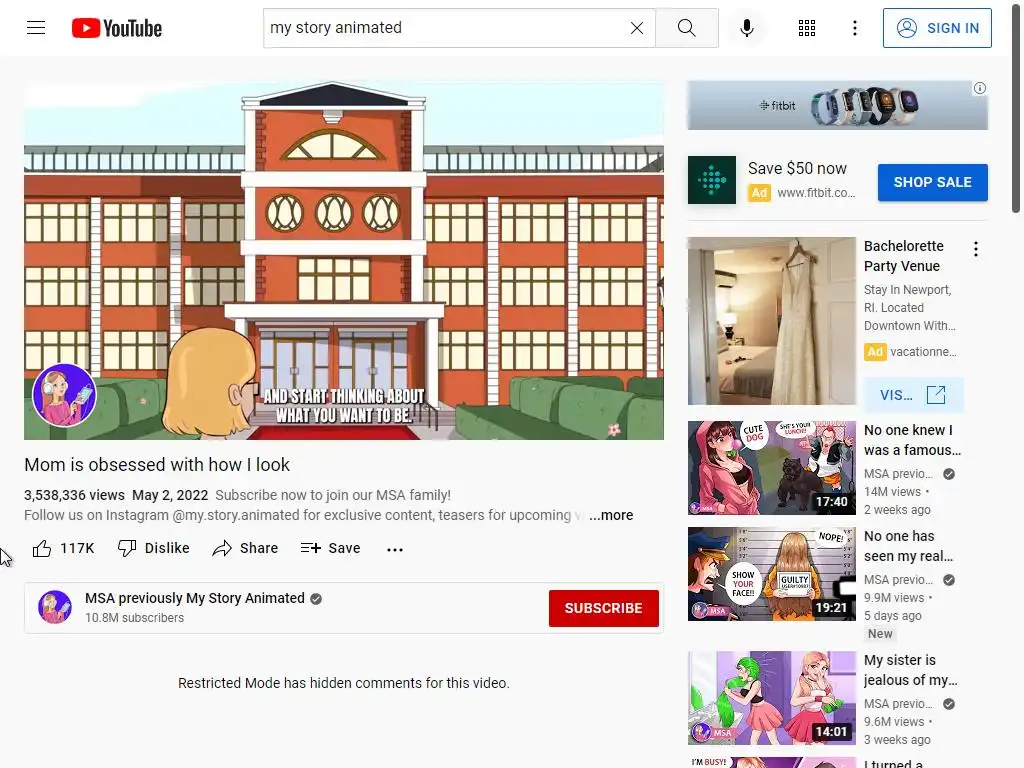Go to YouTube home via logo

117,28
